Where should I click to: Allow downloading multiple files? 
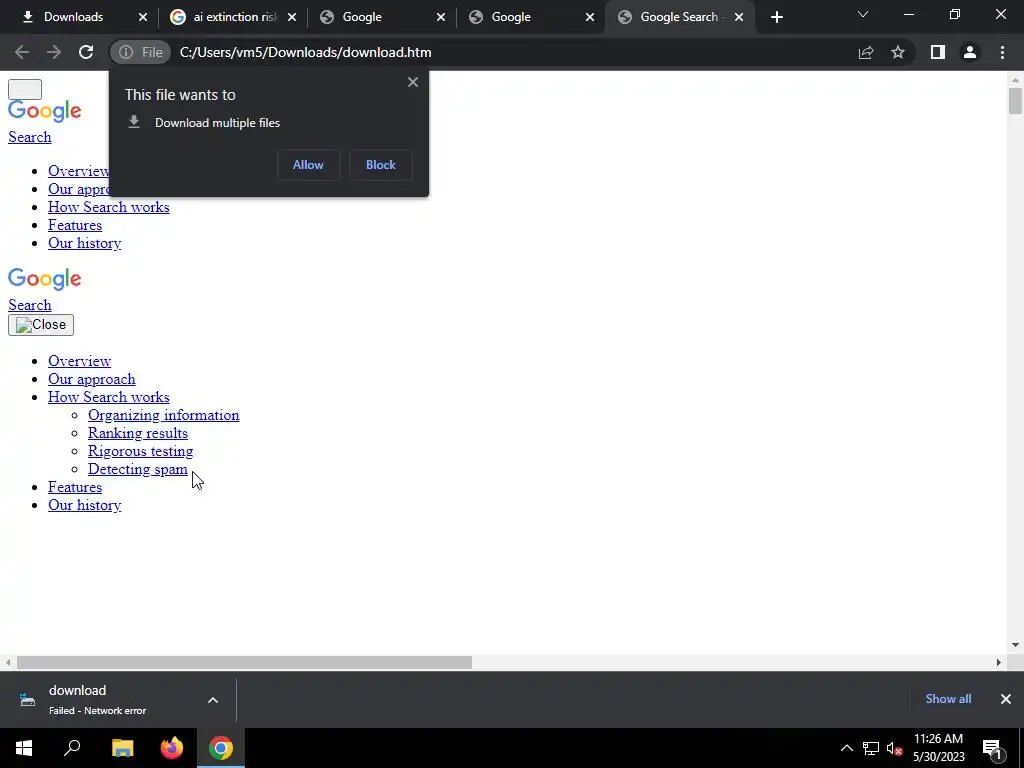click(x=308, y=165)
